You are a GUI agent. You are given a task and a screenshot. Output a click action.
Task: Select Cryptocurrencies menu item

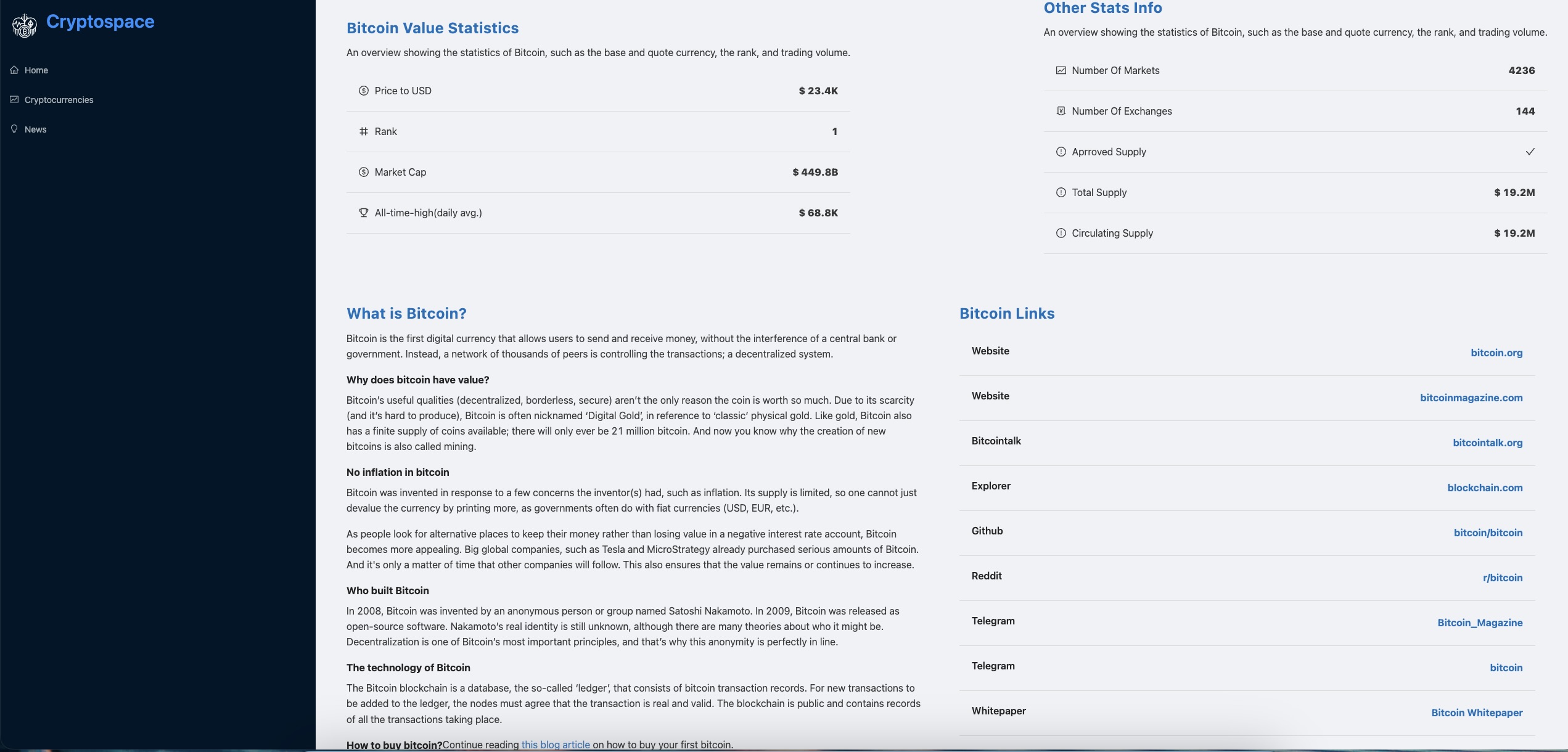tap(58, 100)
